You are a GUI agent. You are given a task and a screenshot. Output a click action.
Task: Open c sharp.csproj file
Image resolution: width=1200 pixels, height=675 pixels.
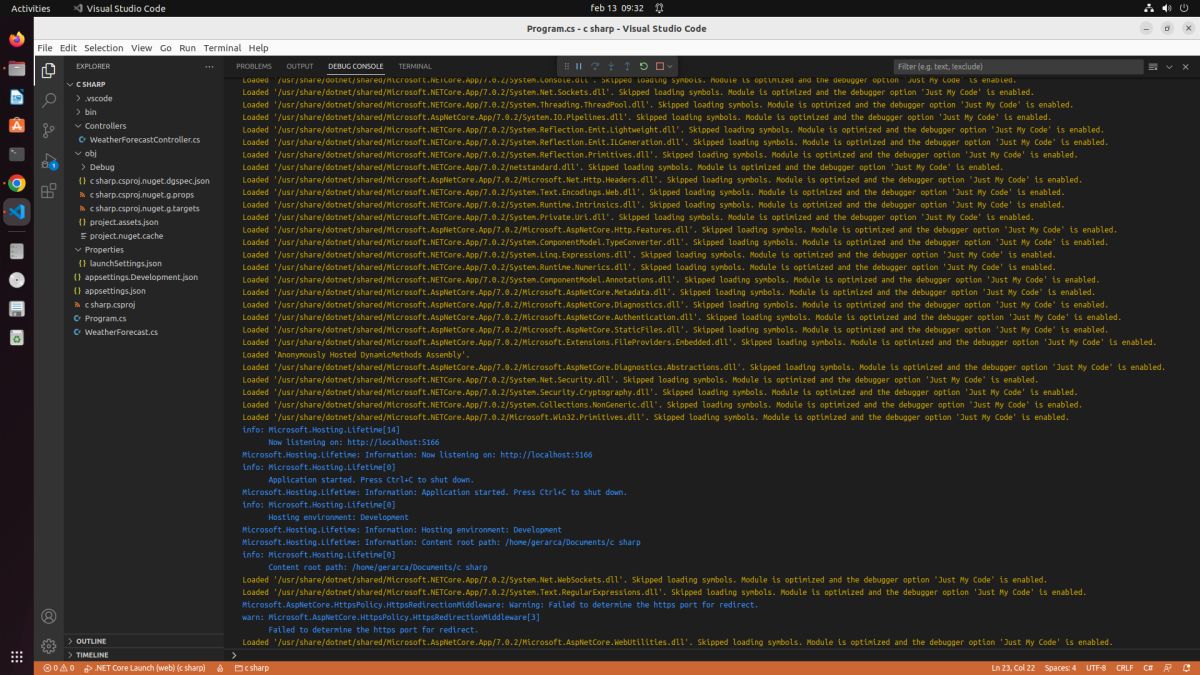(111, 304)
